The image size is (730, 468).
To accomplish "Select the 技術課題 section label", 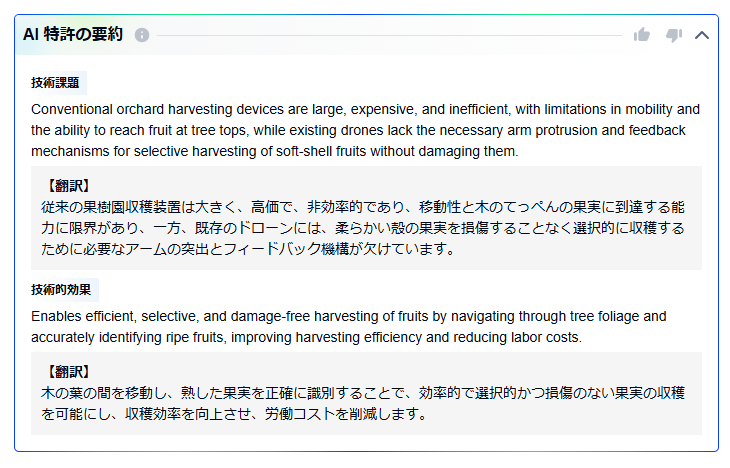I will pyautogui.click(x=55, y=83).
